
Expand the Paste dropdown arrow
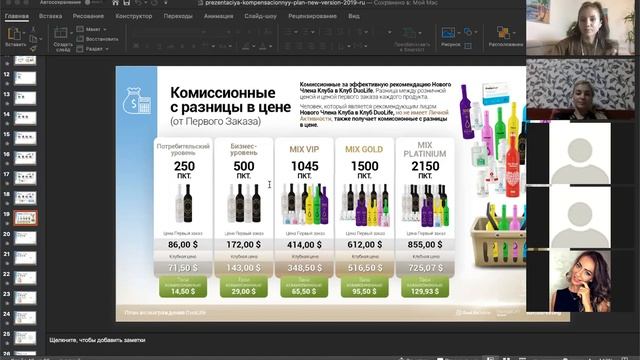pyautogui.click(x=24, y=33)
